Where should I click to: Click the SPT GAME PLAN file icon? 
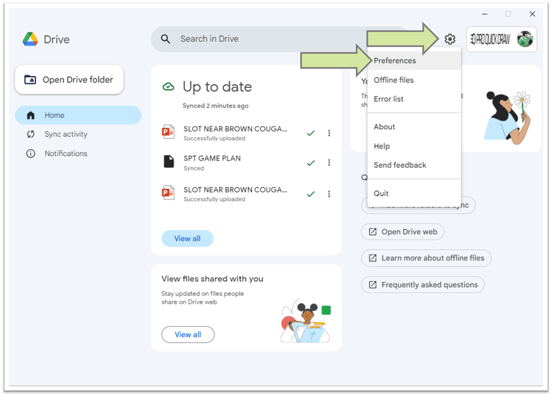pos(169,162)
